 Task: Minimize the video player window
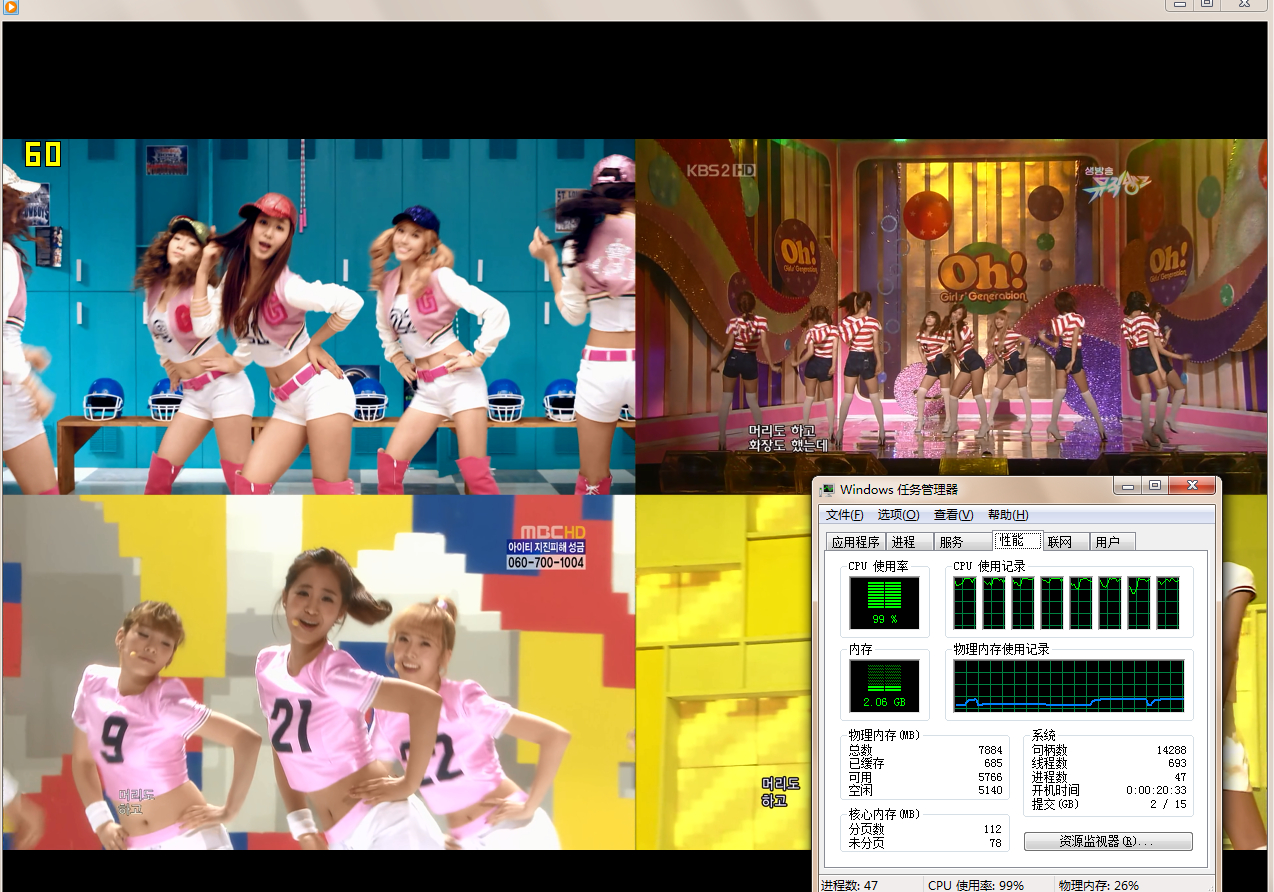(1180, 5)
